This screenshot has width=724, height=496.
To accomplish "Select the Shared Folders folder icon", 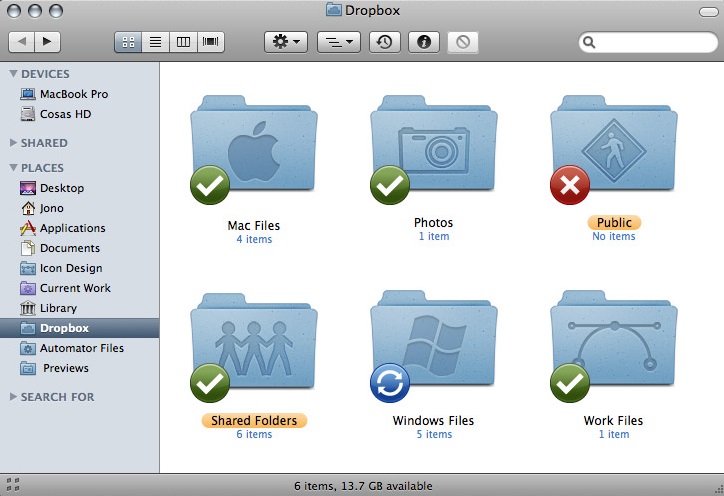I will pyautogui.click(x=254, y=341).
